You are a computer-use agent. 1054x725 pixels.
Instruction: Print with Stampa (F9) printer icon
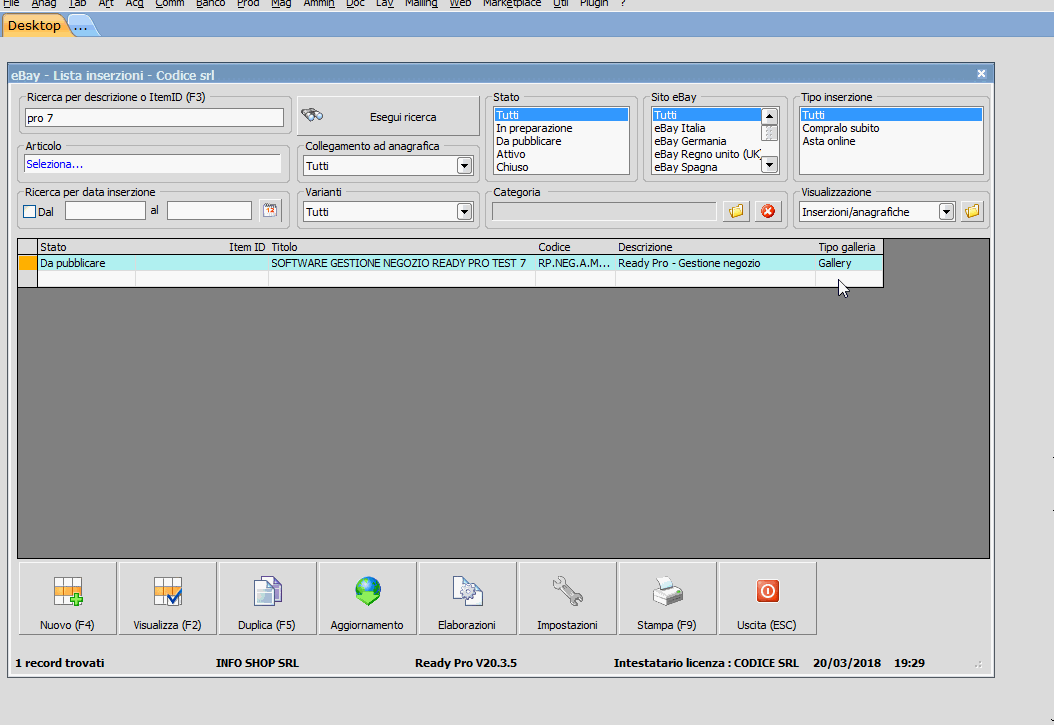coord(667,598)
